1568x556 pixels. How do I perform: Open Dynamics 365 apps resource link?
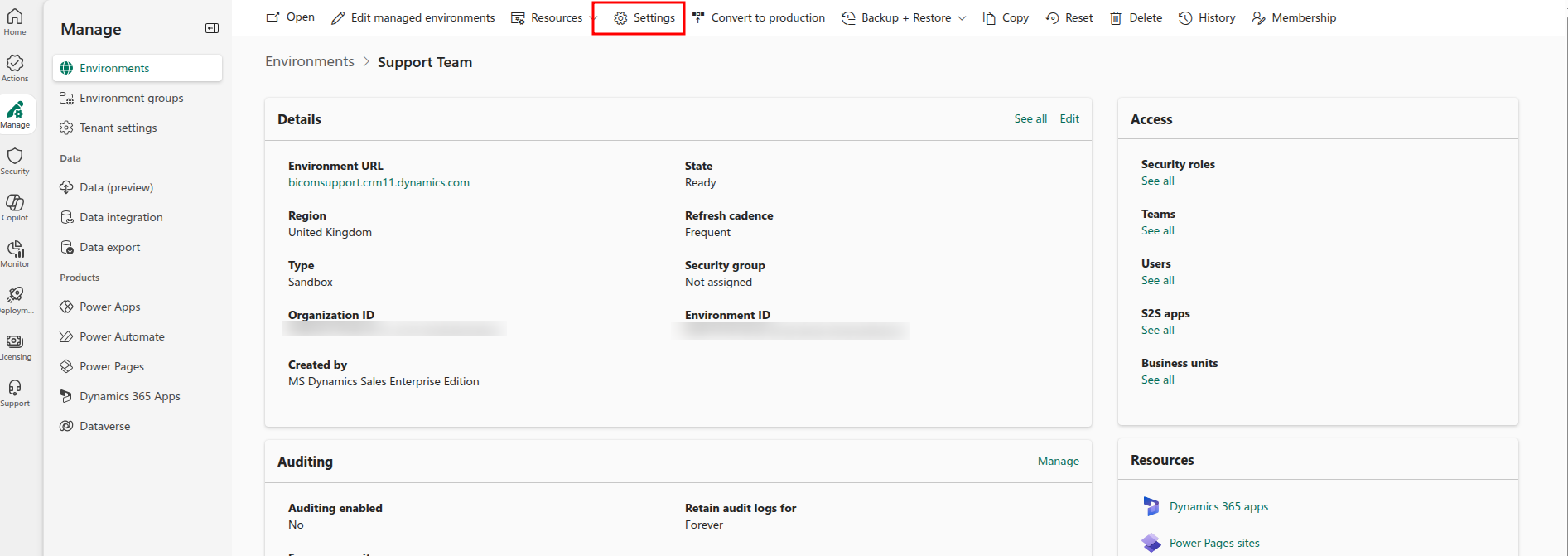click(1218, 506)
